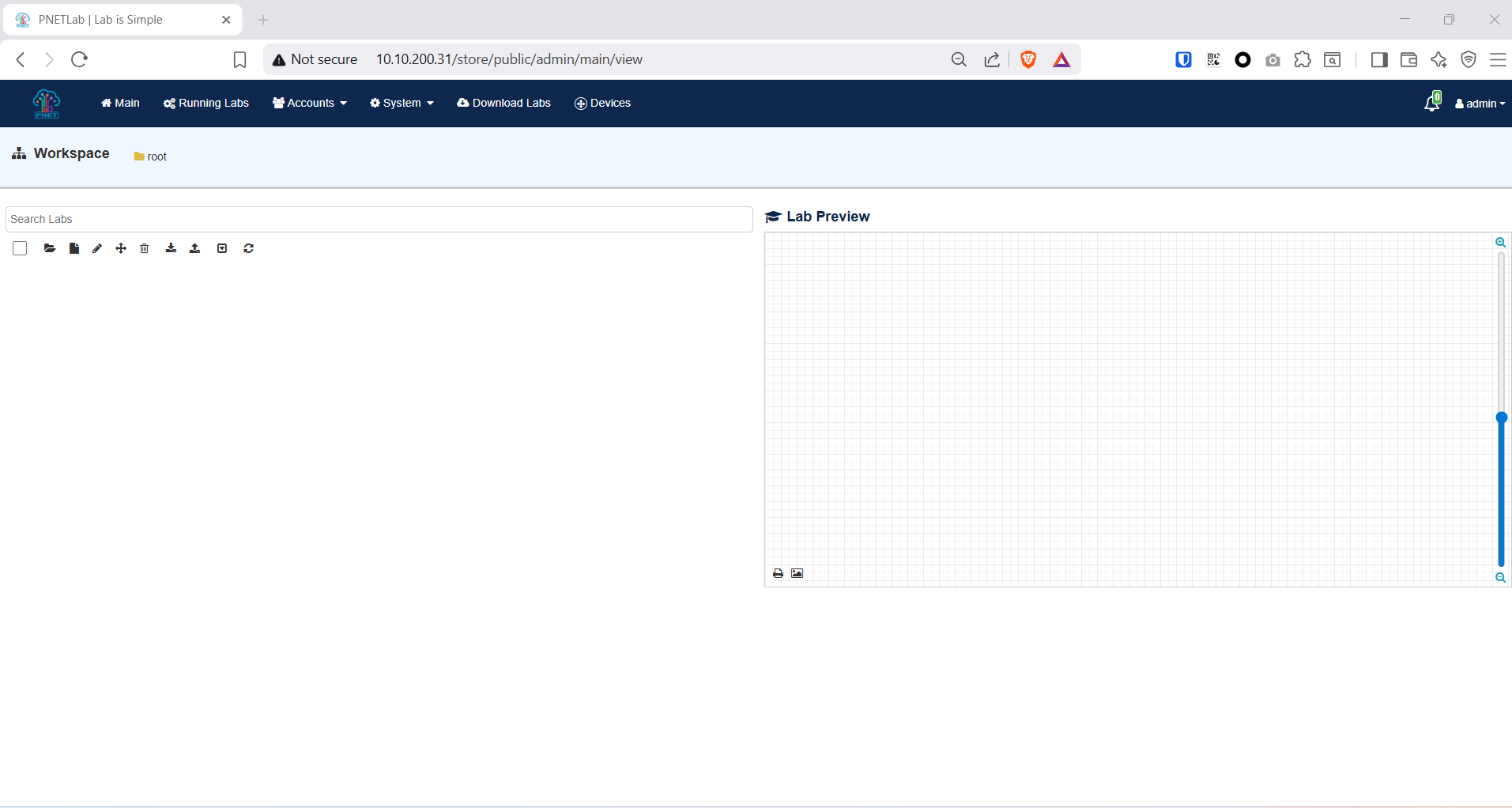Open Running Labs
This screenshot has height=808, width=1512.
pyautogui.click(x=206, y=103)
